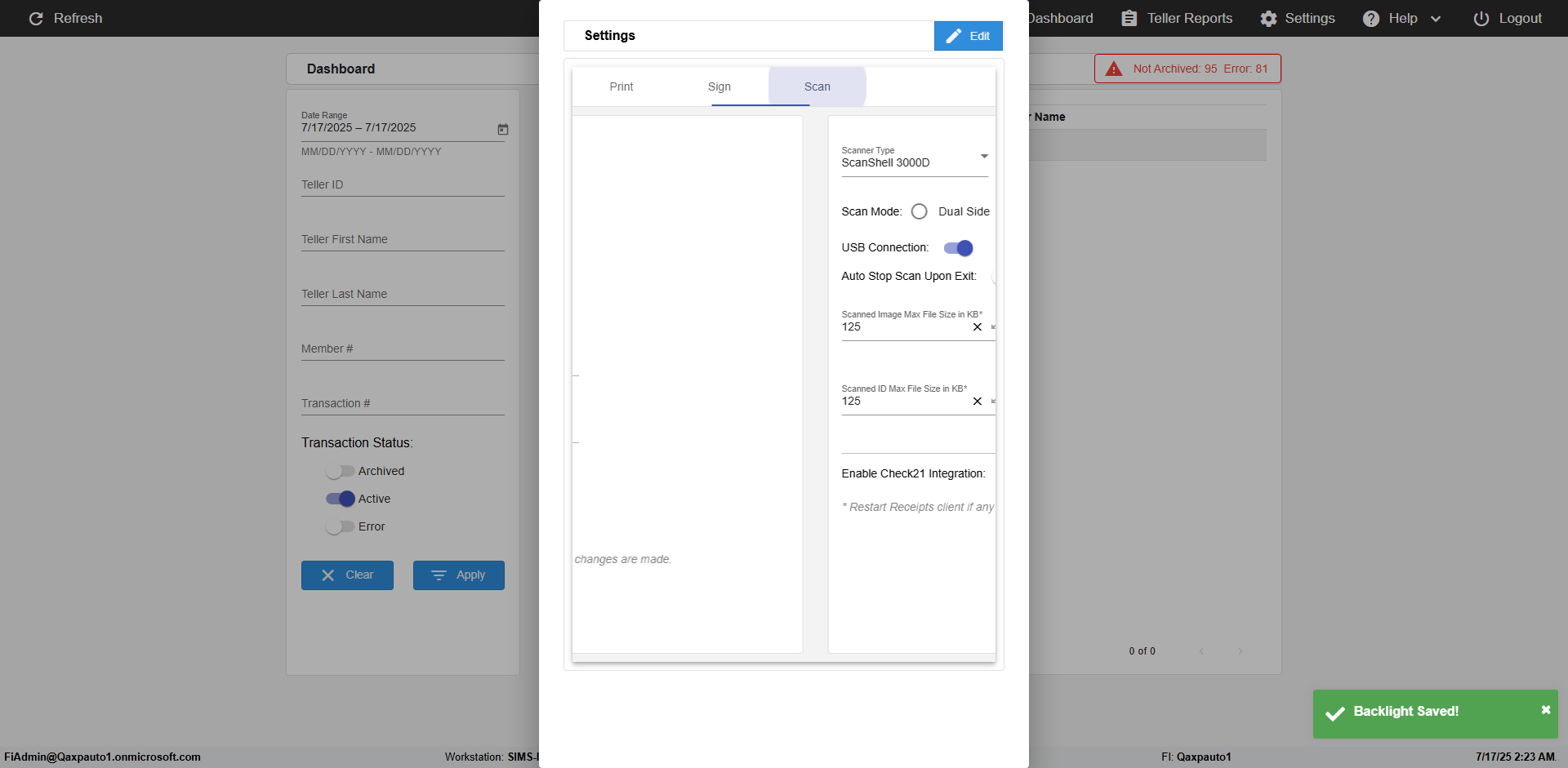Image resolution: width=1568 pixels, height=768 pixels.
Task: Click the Teller Reports clipboard icon
Action: tap(1129, 18)
